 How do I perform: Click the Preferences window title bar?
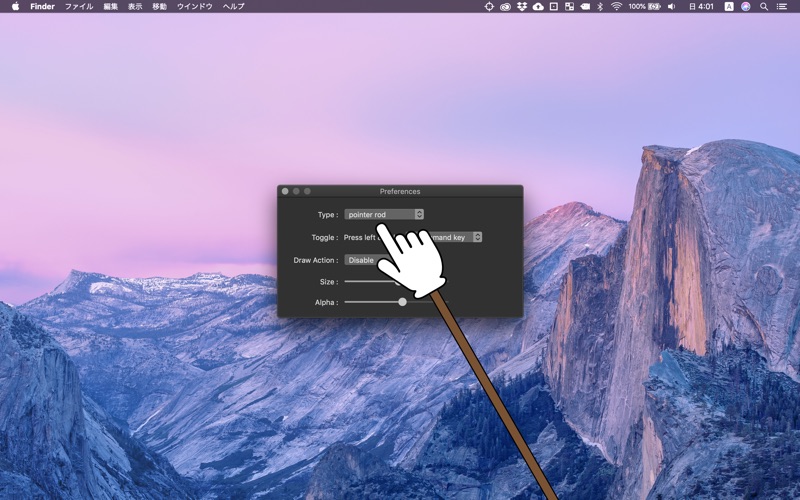click(x=400, y=191)
